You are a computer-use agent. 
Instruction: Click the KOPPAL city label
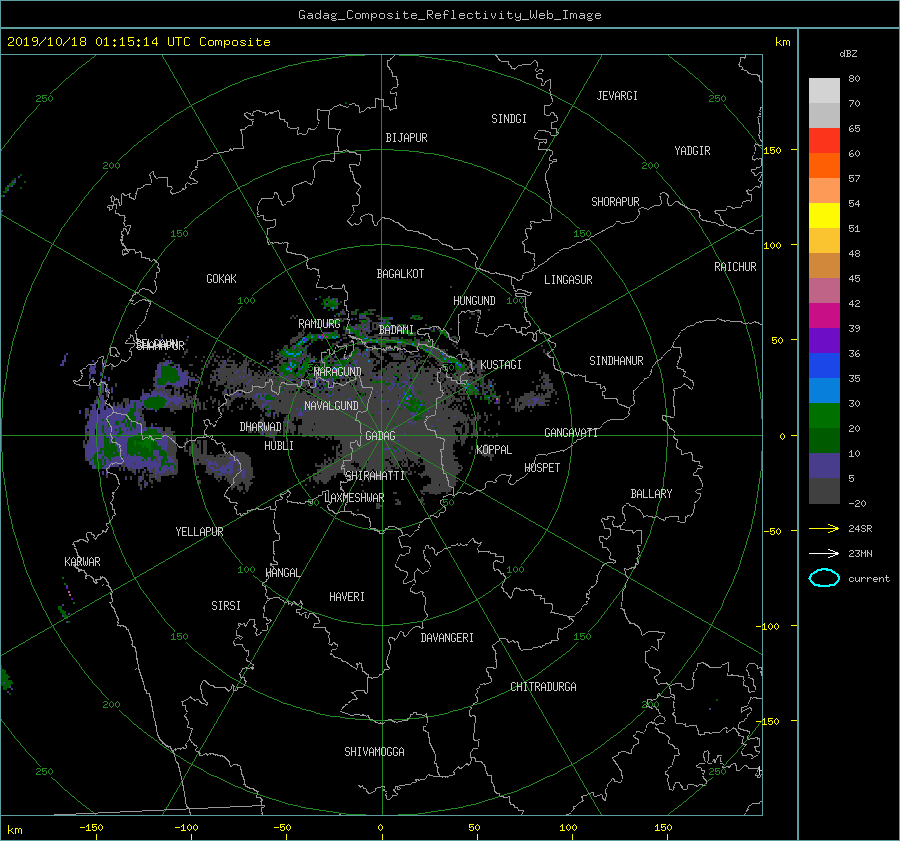click(x=494, y=449)
